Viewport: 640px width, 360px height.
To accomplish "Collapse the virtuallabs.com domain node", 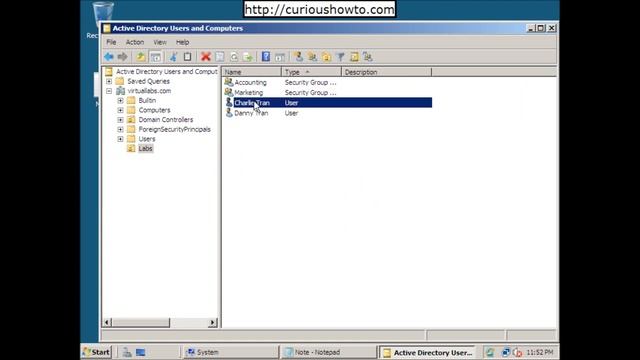I will 109,91.
